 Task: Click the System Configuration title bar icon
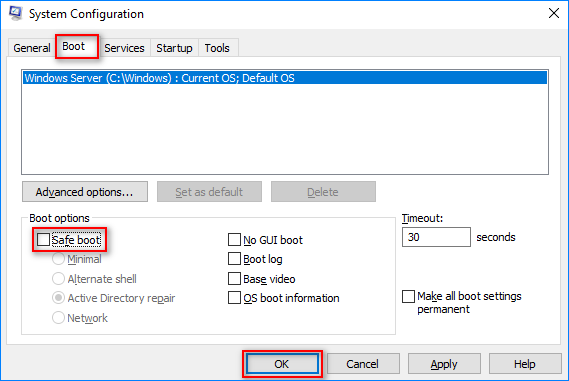15,13
